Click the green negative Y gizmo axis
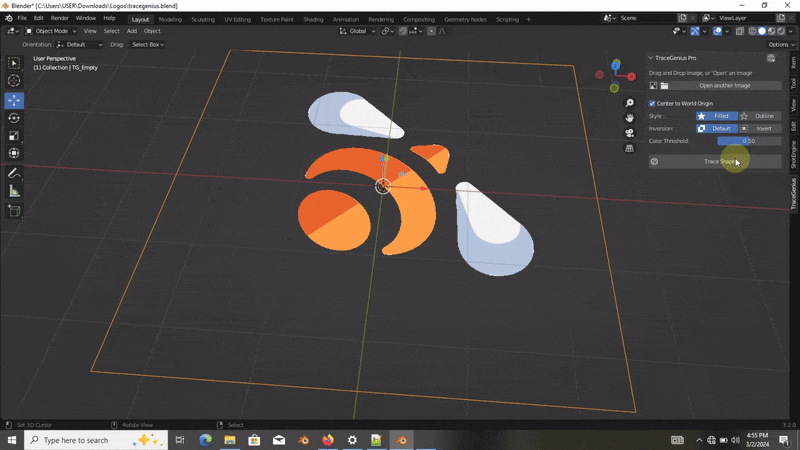 [614, 88]
